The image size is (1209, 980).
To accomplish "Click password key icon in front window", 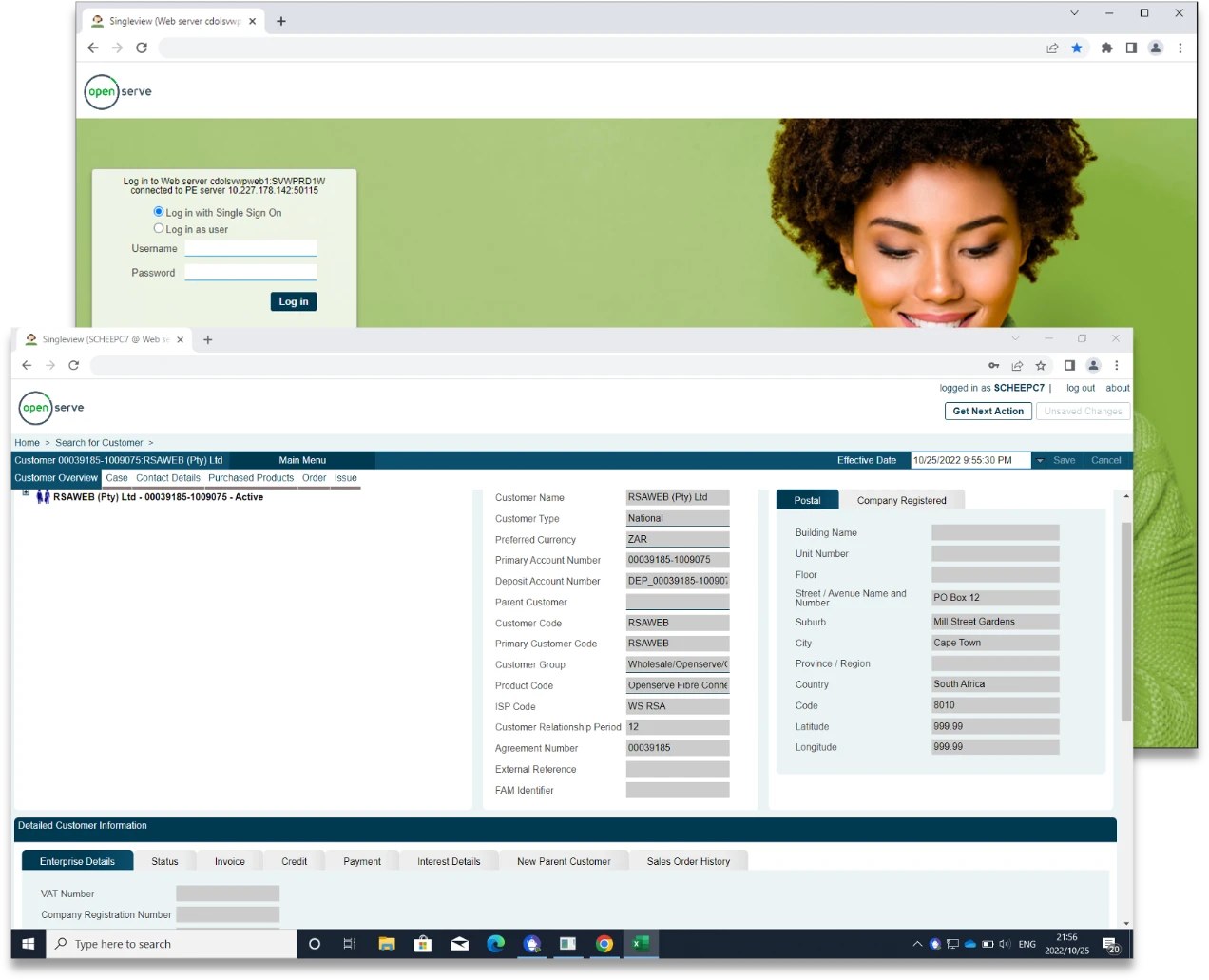I will click(x=993, y=365).
